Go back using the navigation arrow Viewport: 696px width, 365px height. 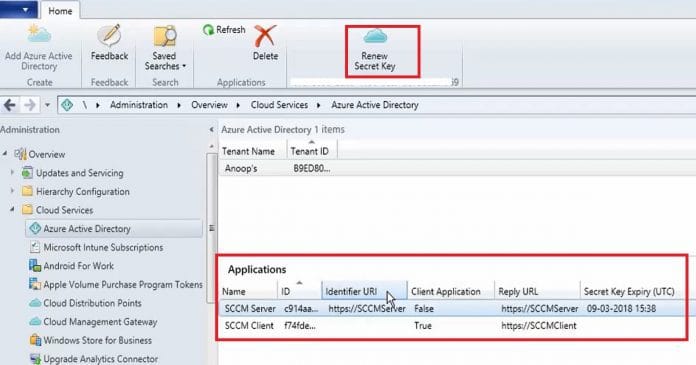tap(10, 105)
